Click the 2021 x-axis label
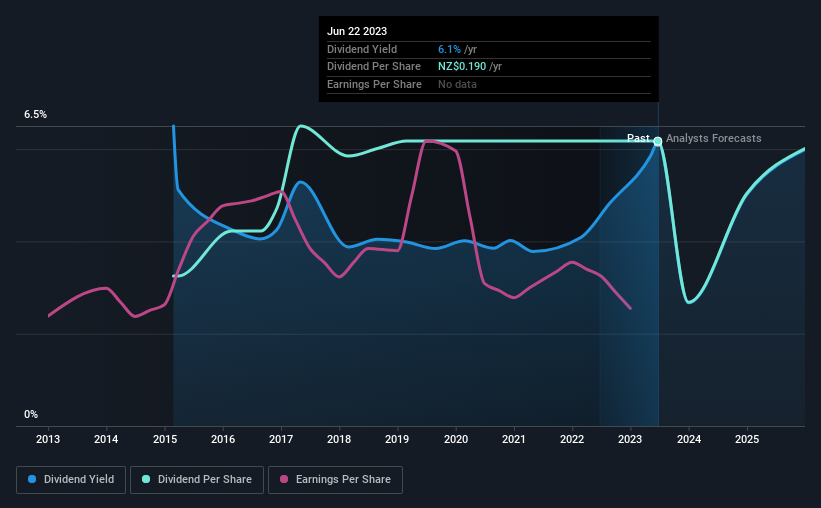The image size is (821, 508). click(x=514, y=439)
